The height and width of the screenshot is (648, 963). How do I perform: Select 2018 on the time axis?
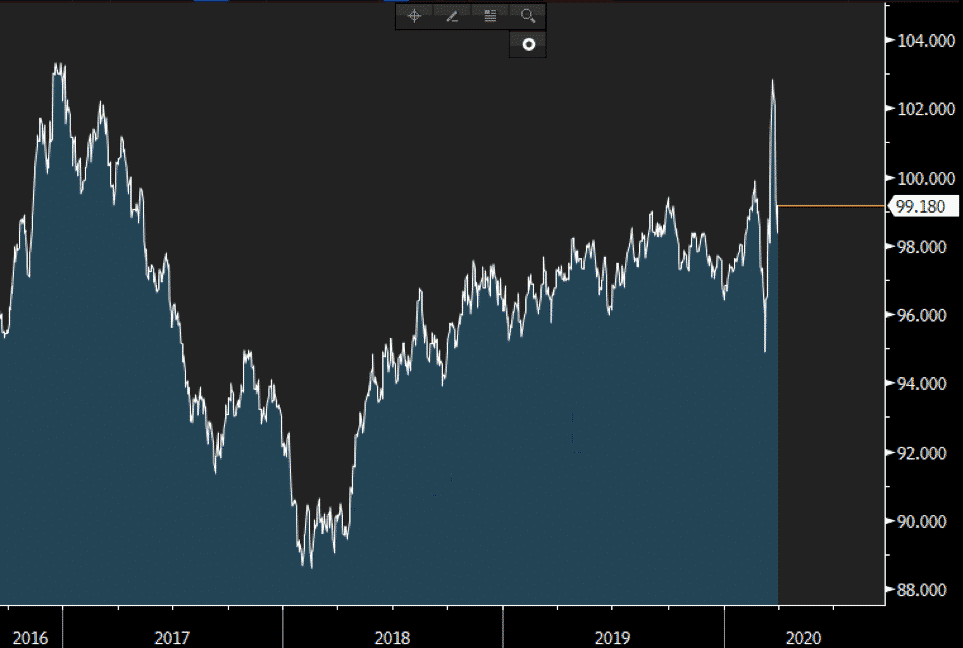[x=392, y=636]
